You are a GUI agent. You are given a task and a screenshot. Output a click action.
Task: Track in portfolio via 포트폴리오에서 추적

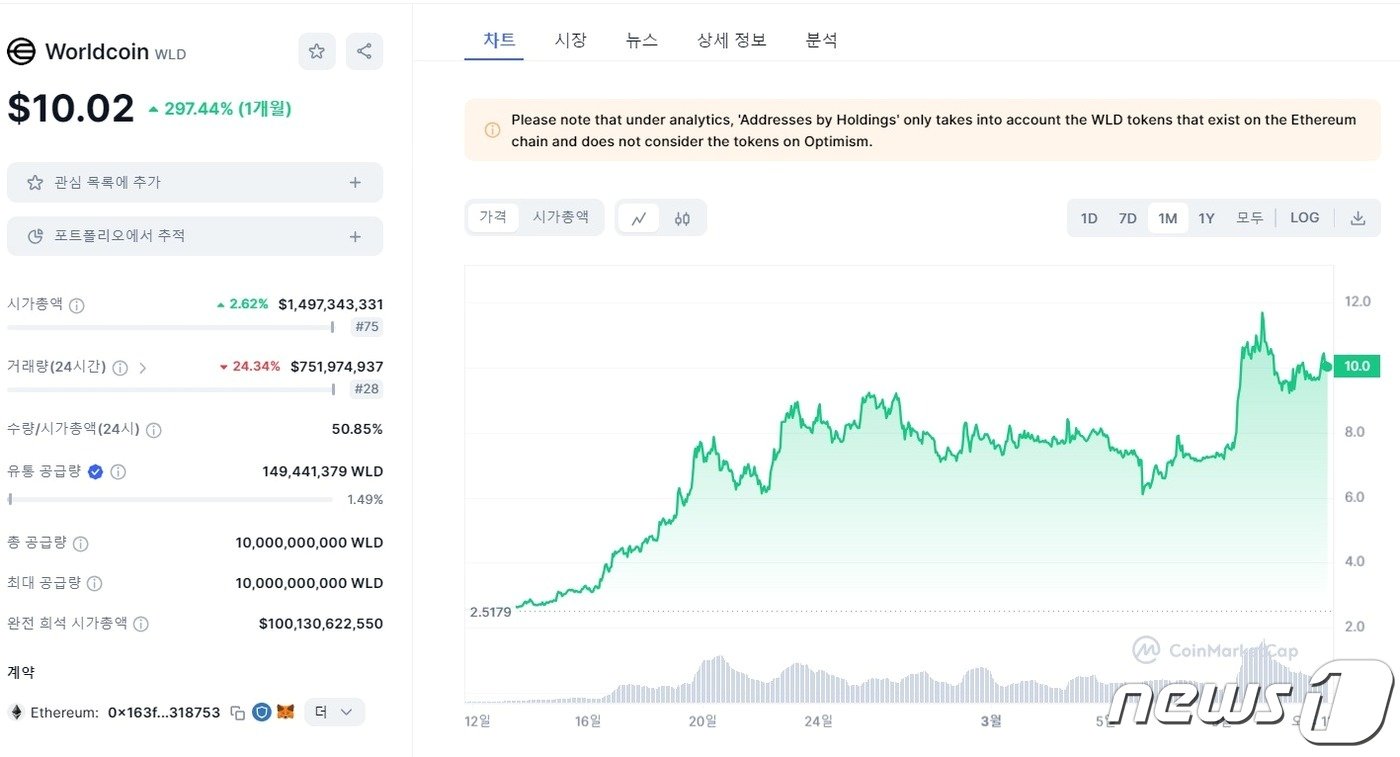tap(195, 236)
